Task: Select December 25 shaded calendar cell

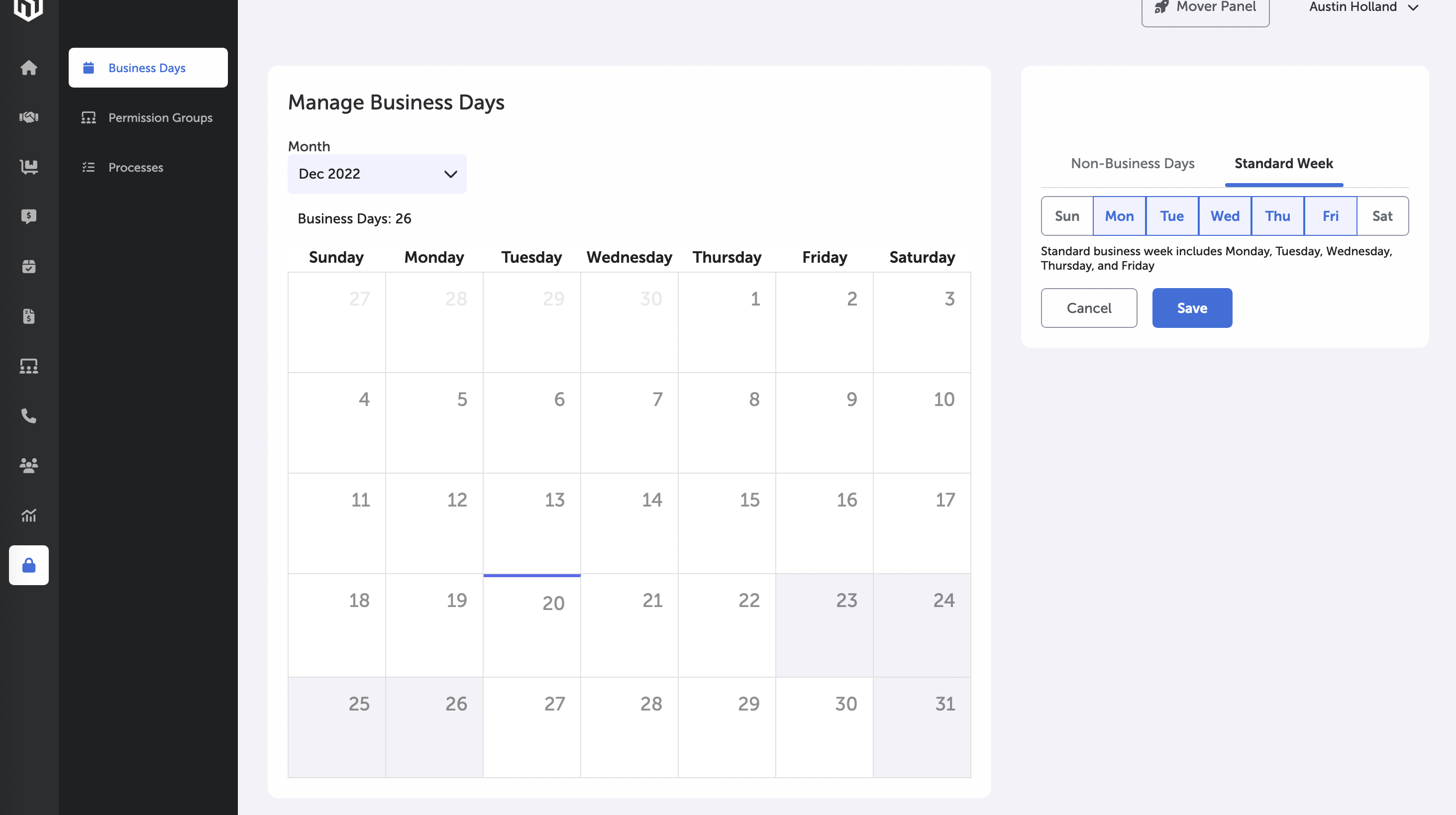Action: [336, 727]
